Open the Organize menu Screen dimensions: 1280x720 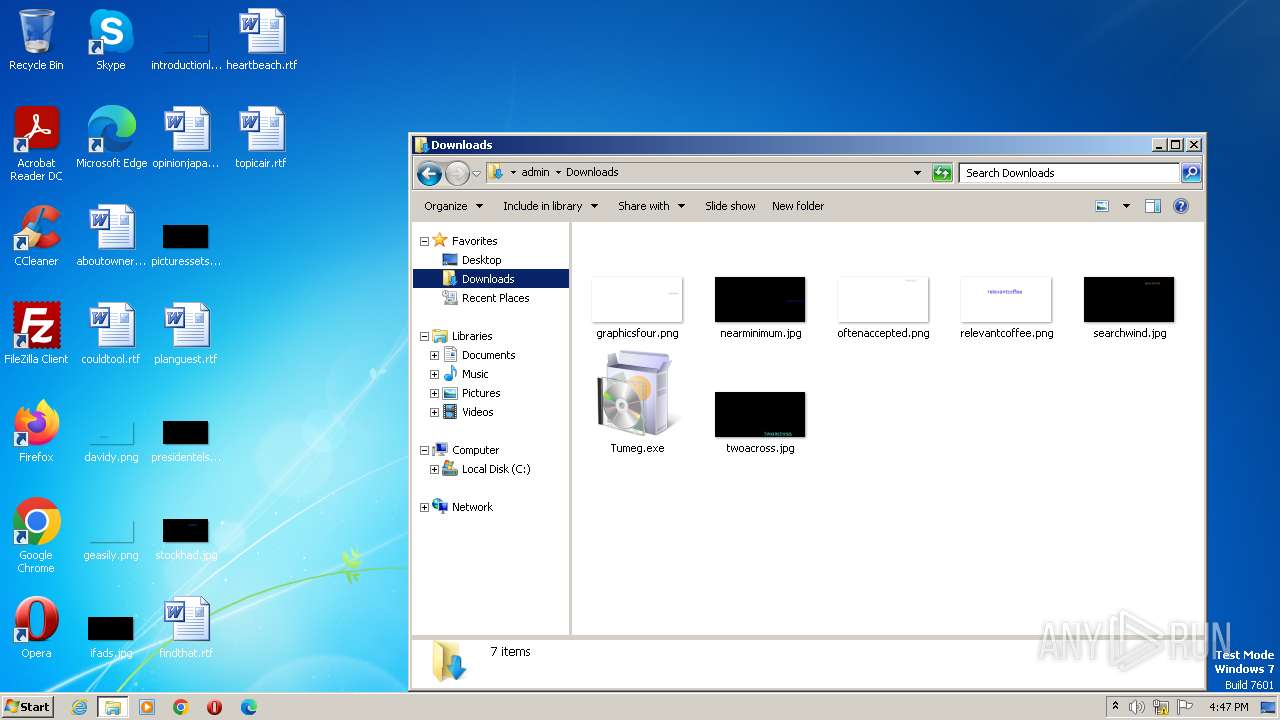453,206
